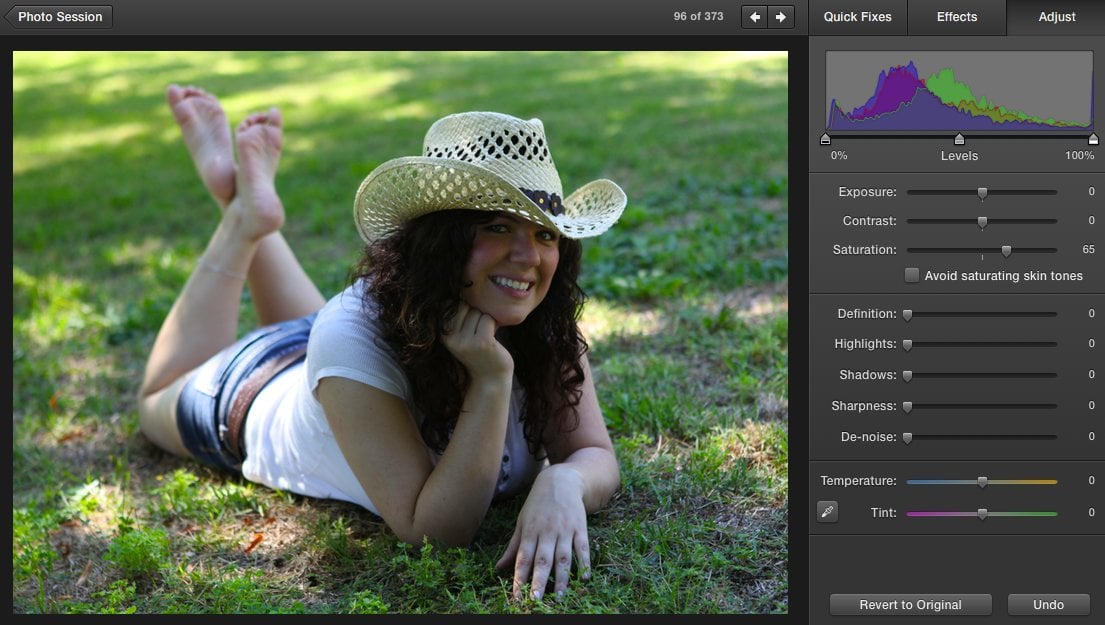Image resolution: width=1105 pixels, height=625 pixels.
Task: Switch to the Quick Fixes tab
Action: 858,17
